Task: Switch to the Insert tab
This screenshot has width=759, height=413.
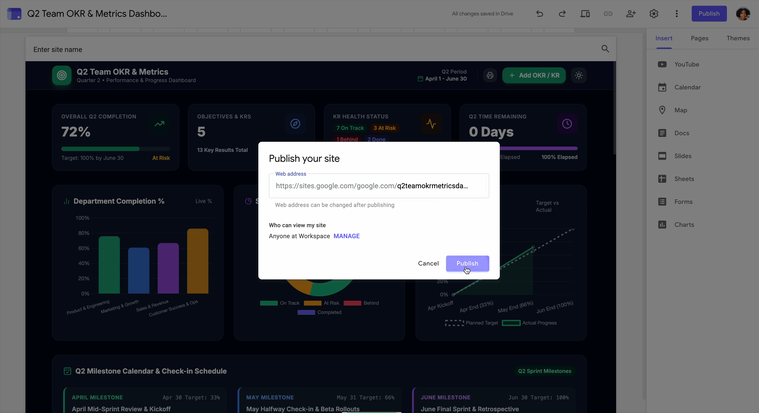Action: (x=664, y=38)
